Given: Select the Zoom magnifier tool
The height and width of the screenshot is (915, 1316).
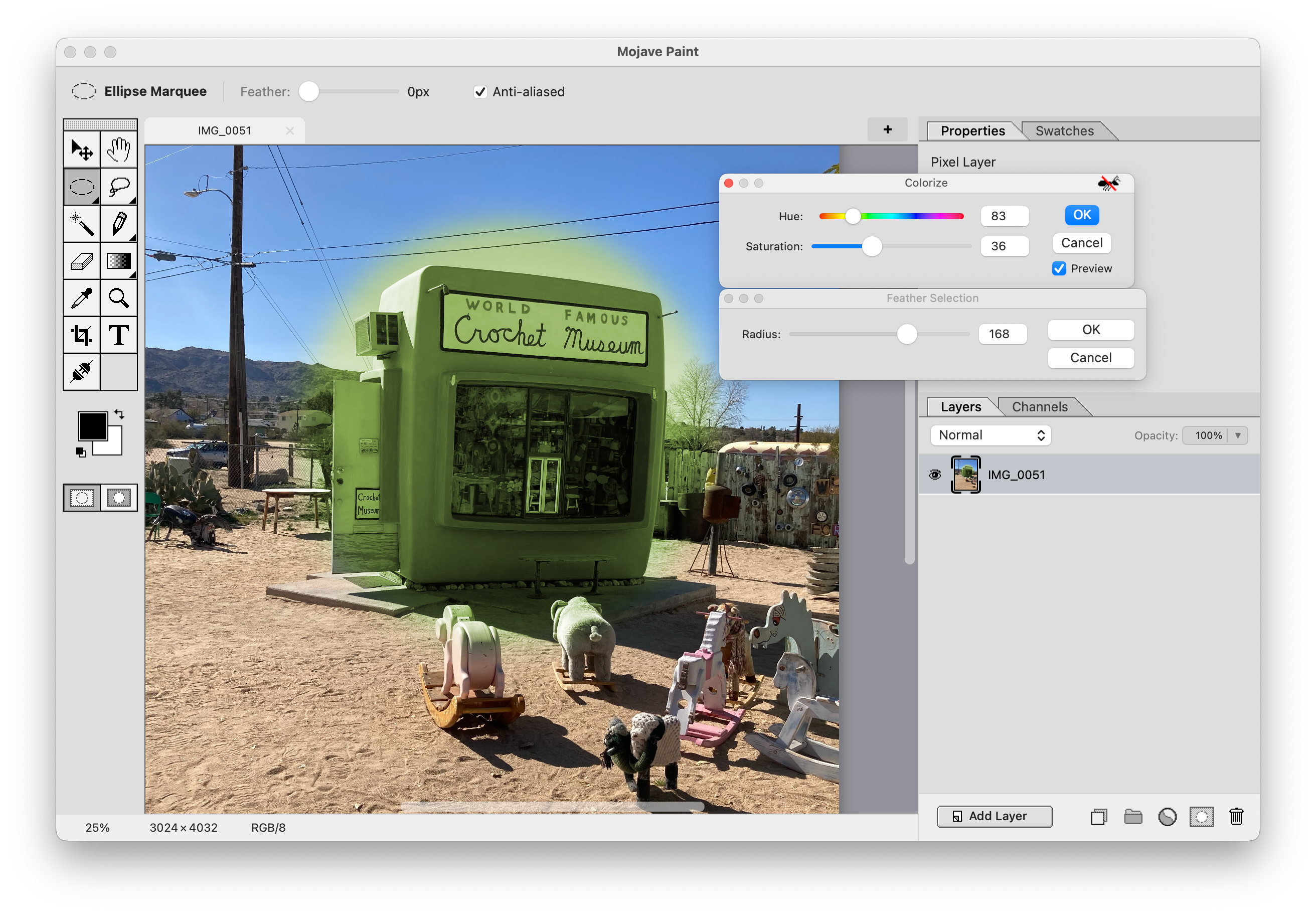Looking at the screenshot, I should click(x=119, y=298).
